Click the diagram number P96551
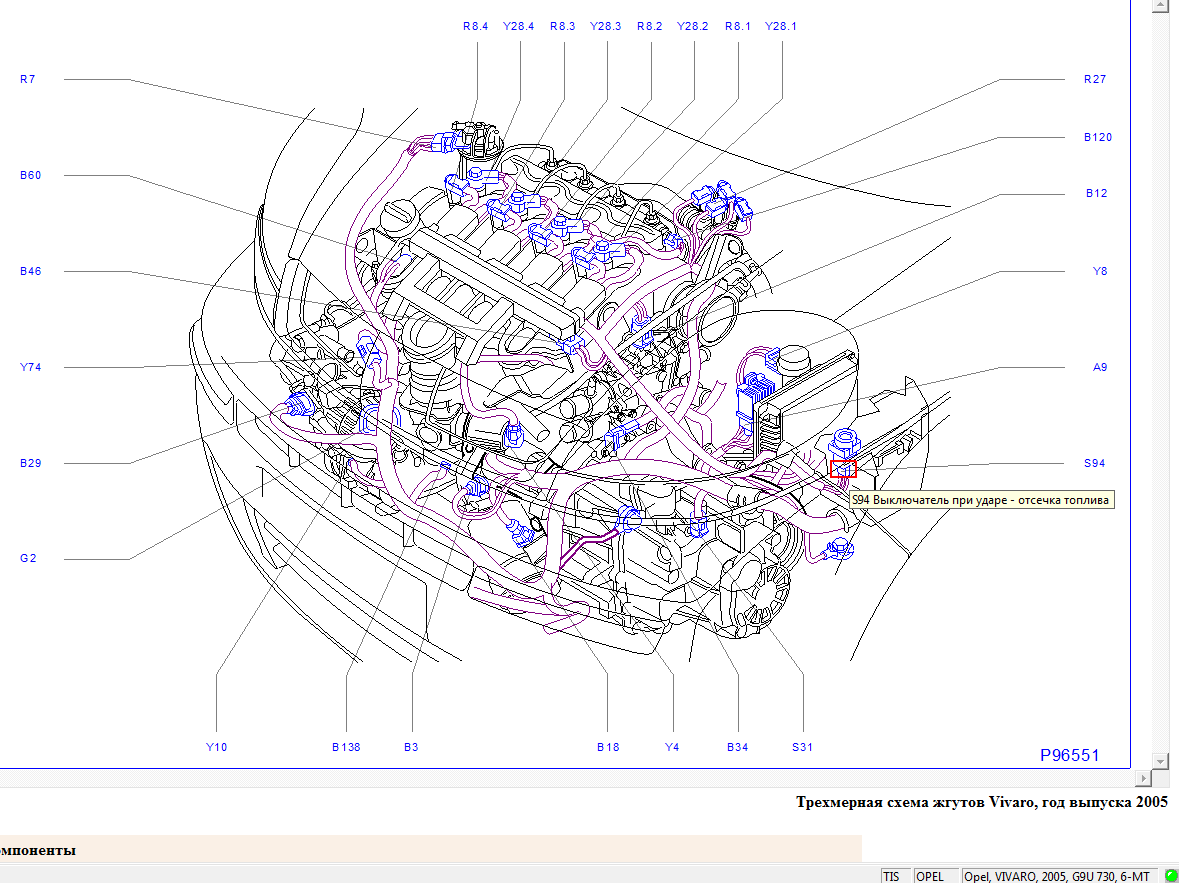The image size is (1179, 883). [1069, 755]
